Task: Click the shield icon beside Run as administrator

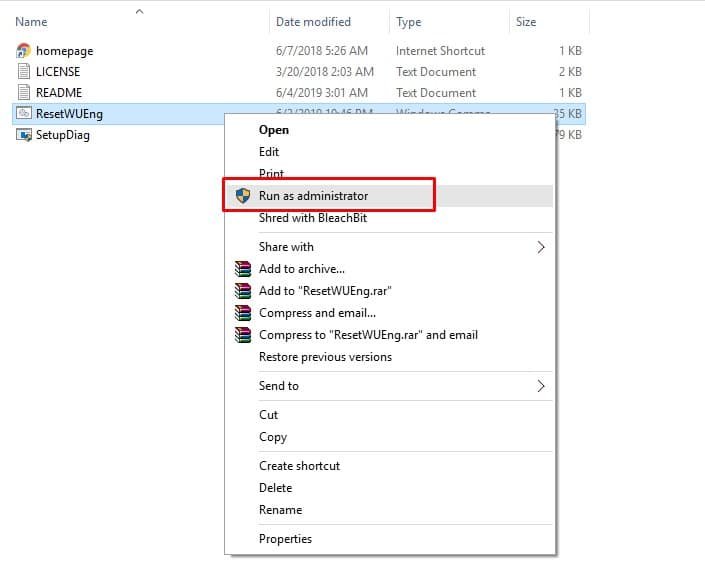Action: tap(242, 196)
